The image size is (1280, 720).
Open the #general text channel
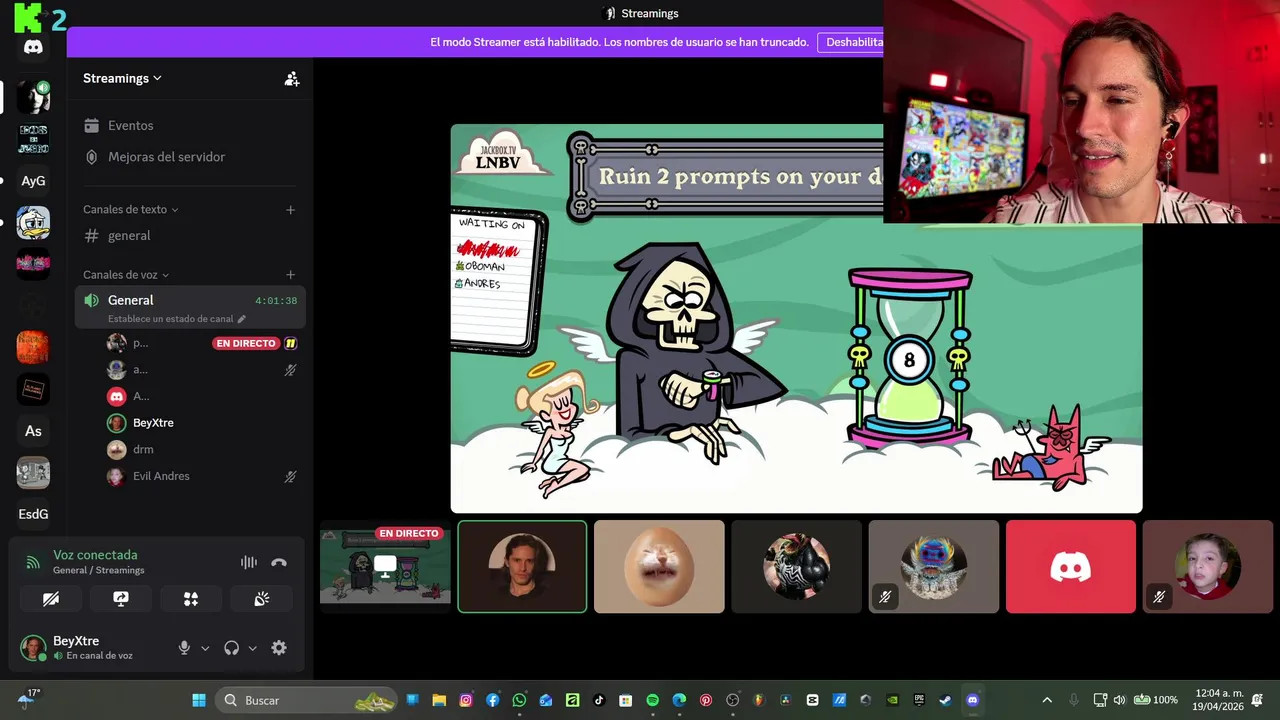click(190, 236)
